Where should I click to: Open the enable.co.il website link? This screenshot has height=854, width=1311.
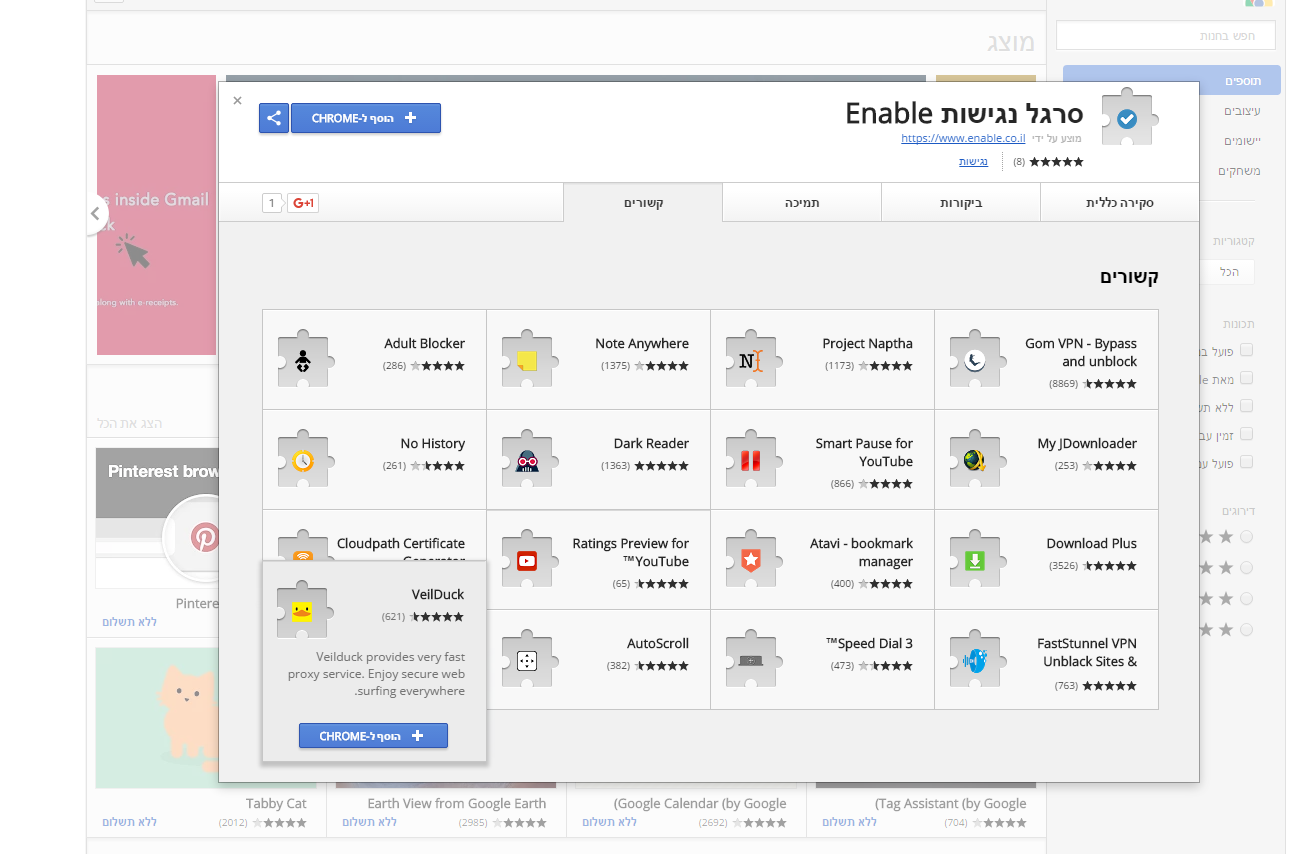963,139
